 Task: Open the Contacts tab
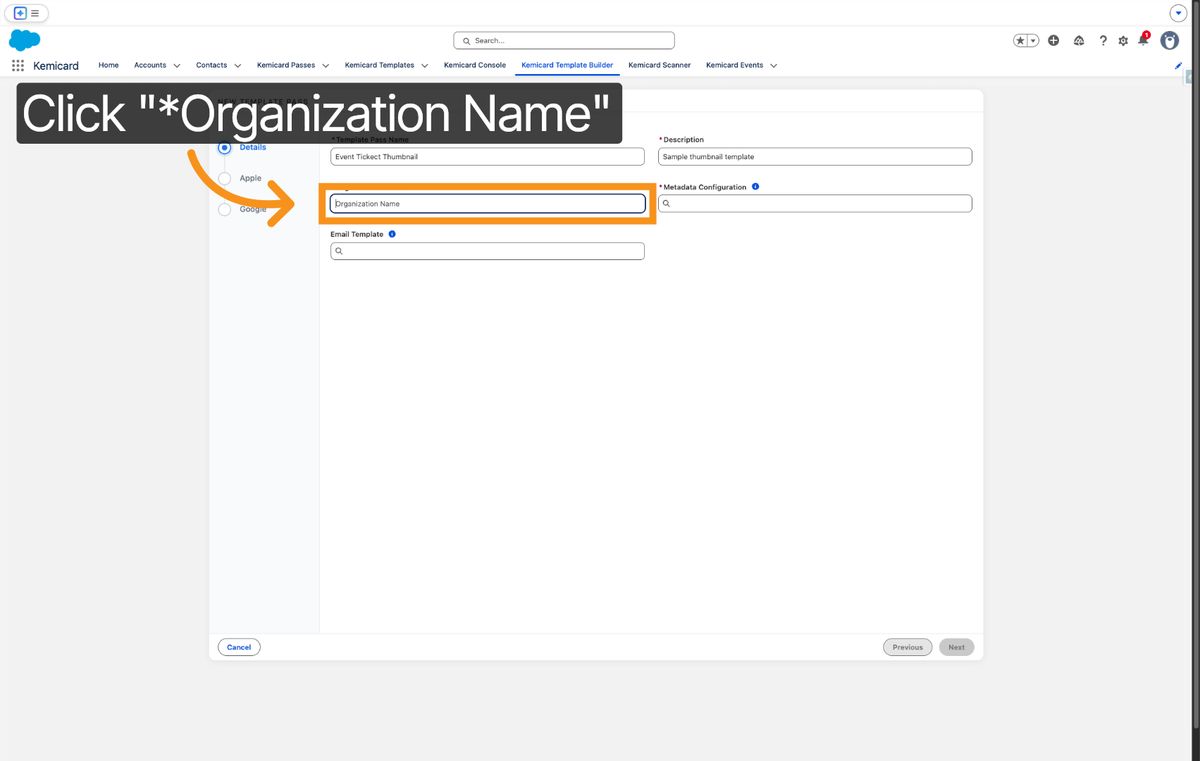click(x=212, y=65)
